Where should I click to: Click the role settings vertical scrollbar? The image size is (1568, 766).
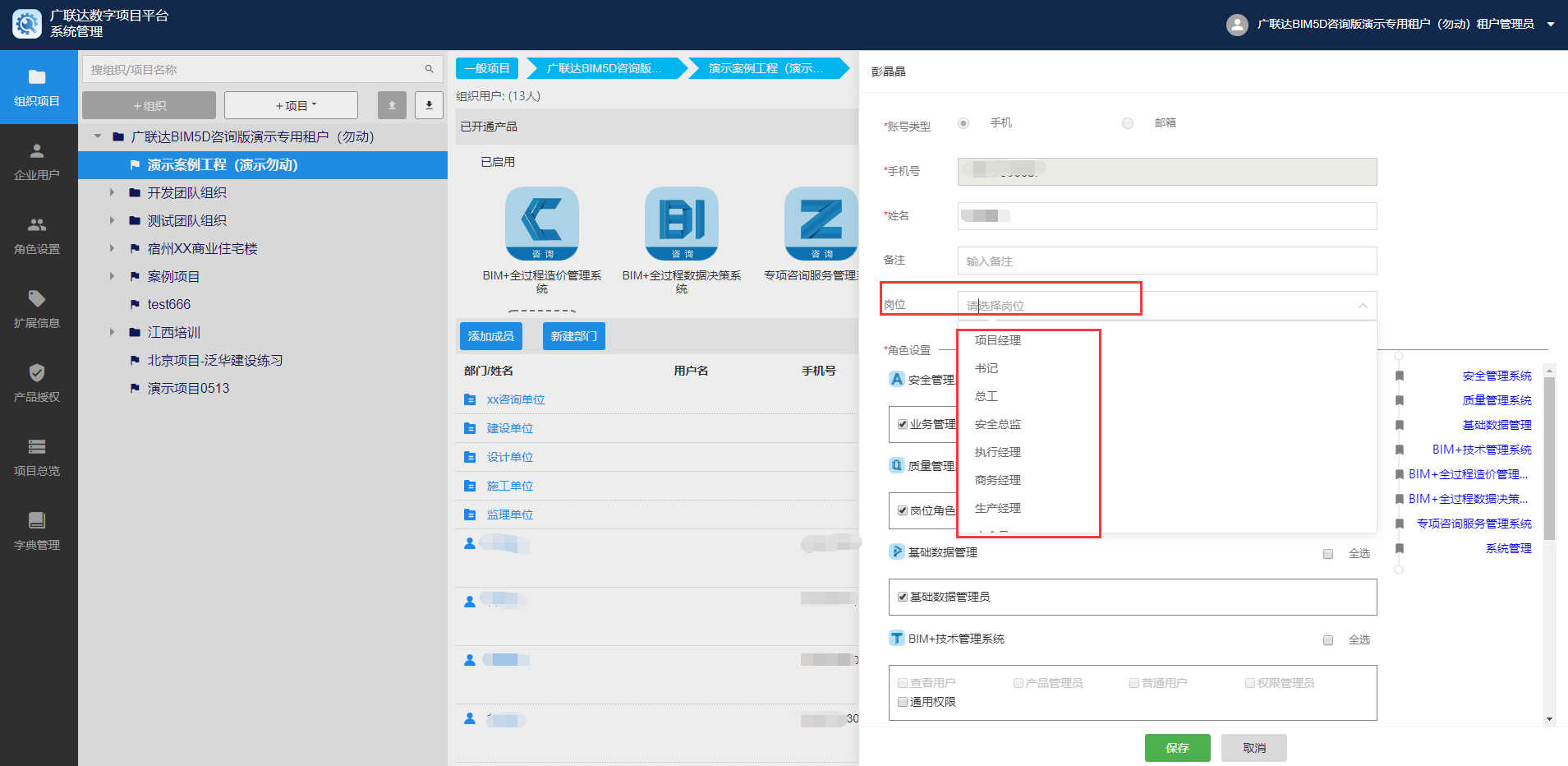(1549, 459)
